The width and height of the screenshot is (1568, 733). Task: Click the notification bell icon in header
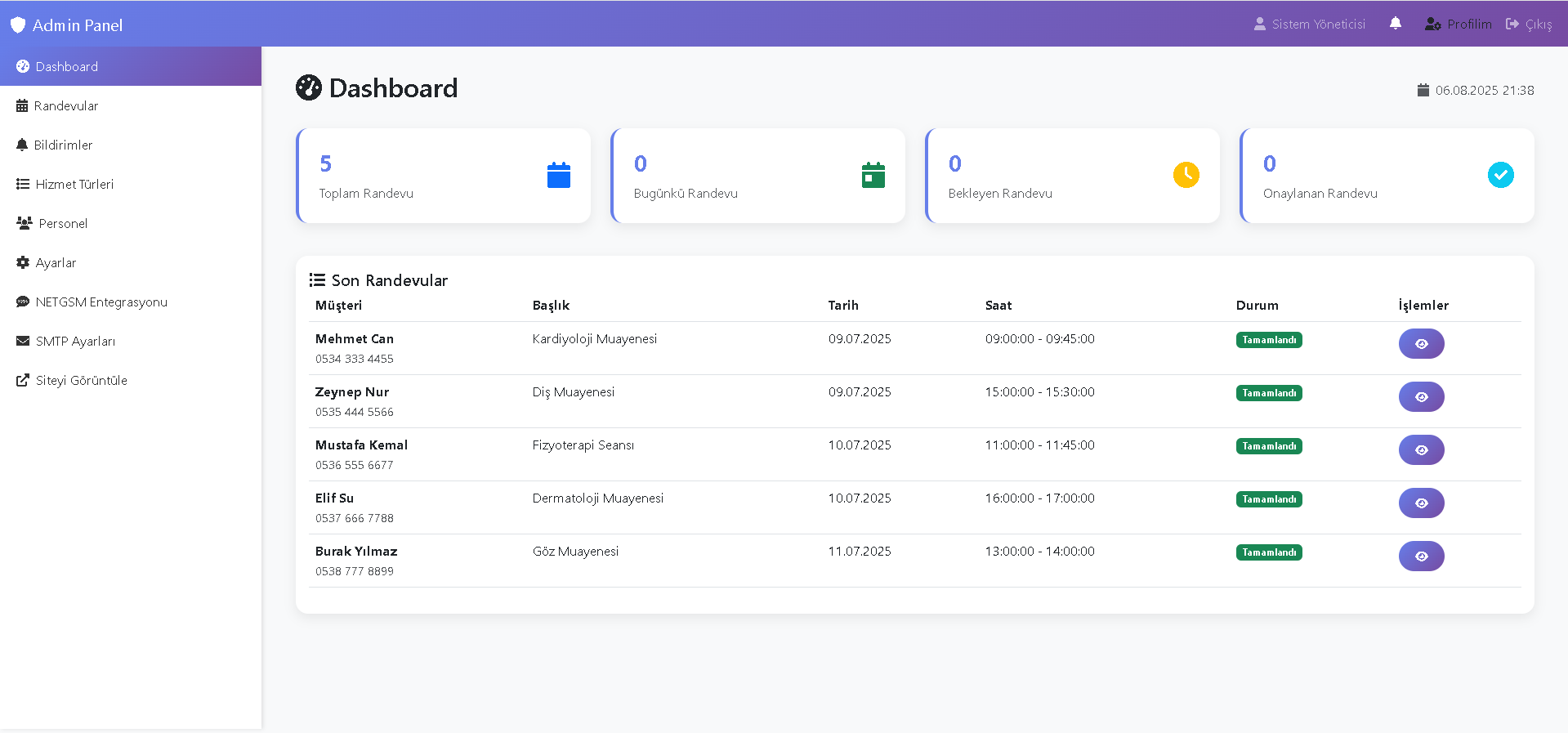(x=1395, y=24)
